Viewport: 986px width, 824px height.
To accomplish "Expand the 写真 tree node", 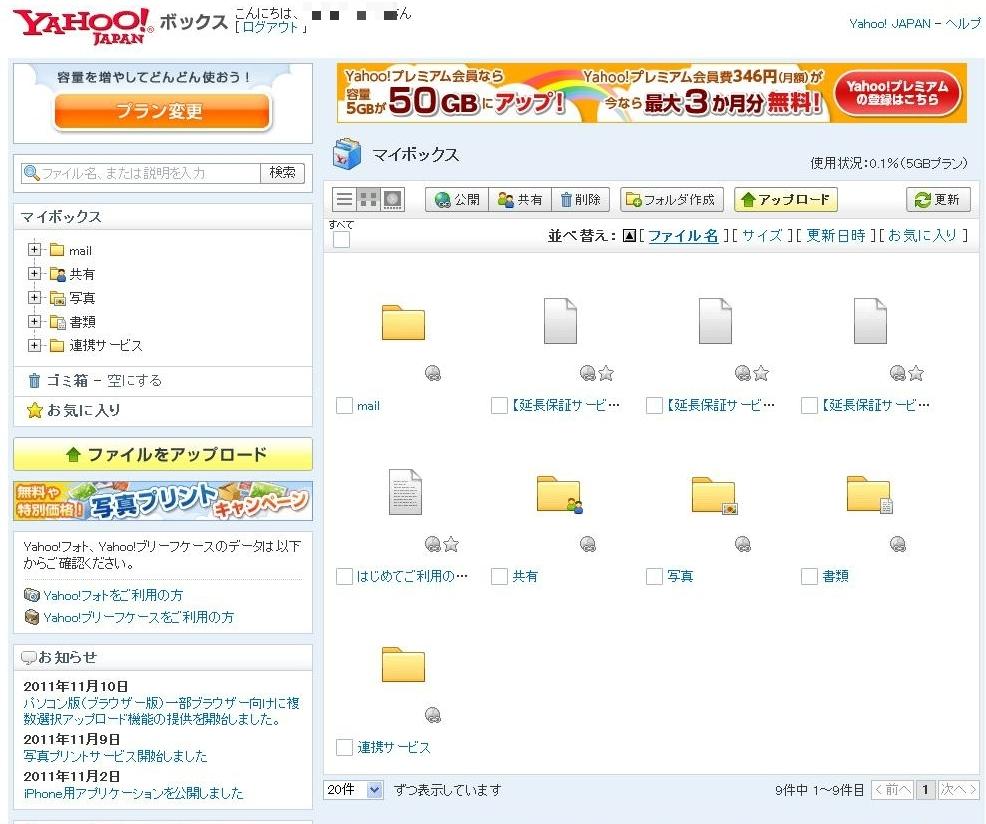I will (x=34, y=298).
